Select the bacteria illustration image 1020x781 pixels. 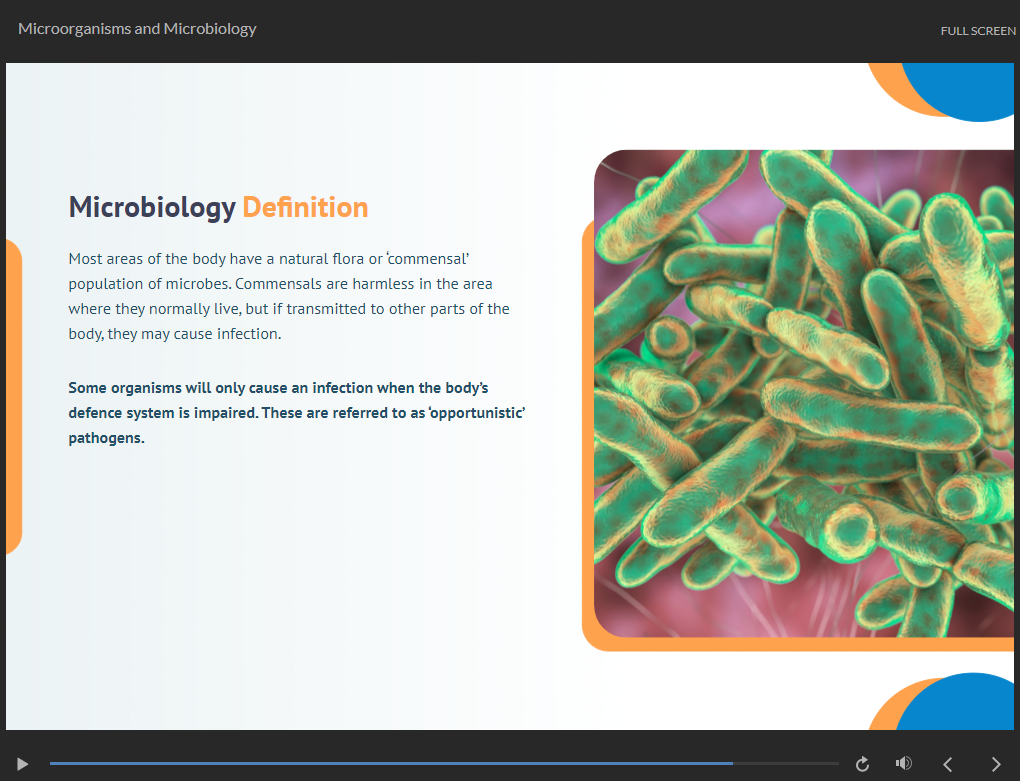click(803, 392)
